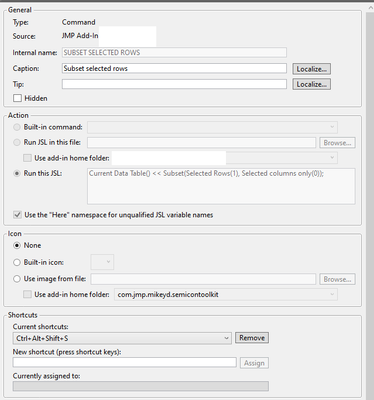Select the Run this JSL radio button
The height and width of the screenshot is (400, 374).
pos(17,173)
